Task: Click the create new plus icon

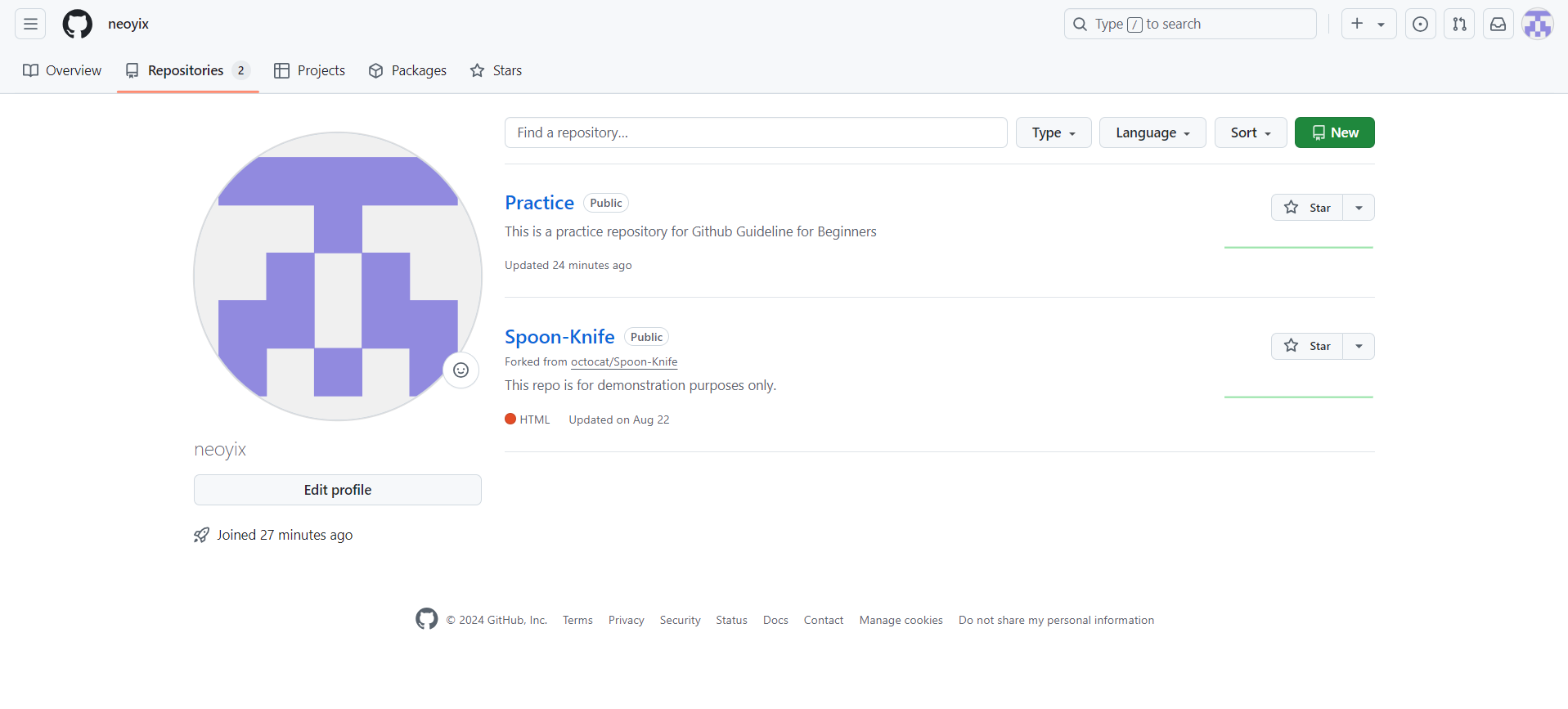Action: click(x=1358, y=24)
